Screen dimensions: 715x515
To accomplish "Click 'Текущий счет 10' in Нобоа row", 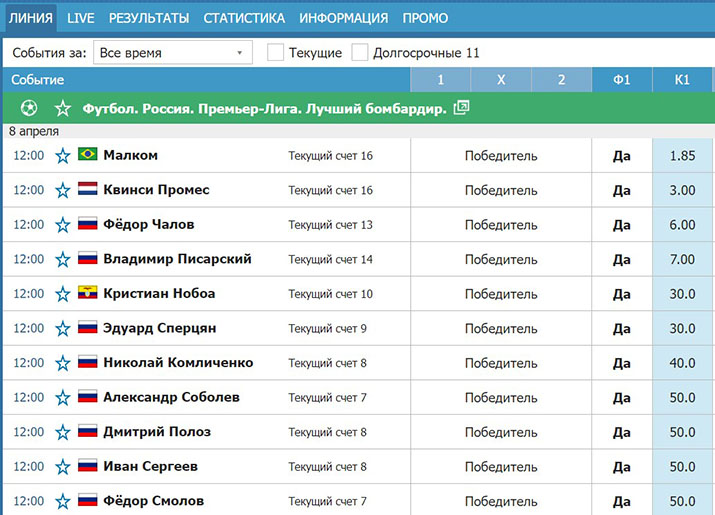I will click(331, 294).
